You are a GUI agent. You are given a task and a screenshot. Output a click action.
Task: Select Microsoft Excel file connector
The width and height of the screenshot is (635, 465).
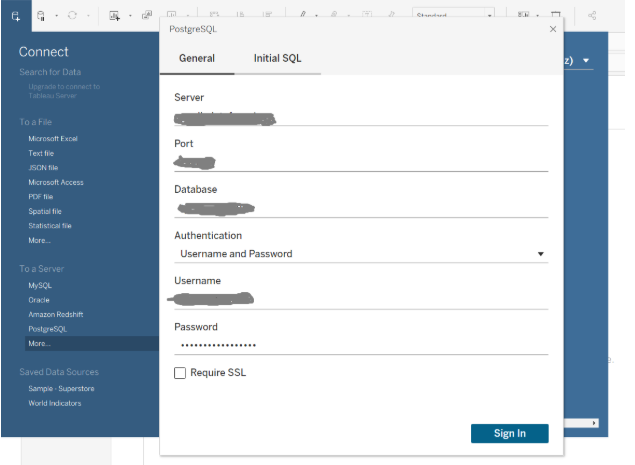[53, 139]
